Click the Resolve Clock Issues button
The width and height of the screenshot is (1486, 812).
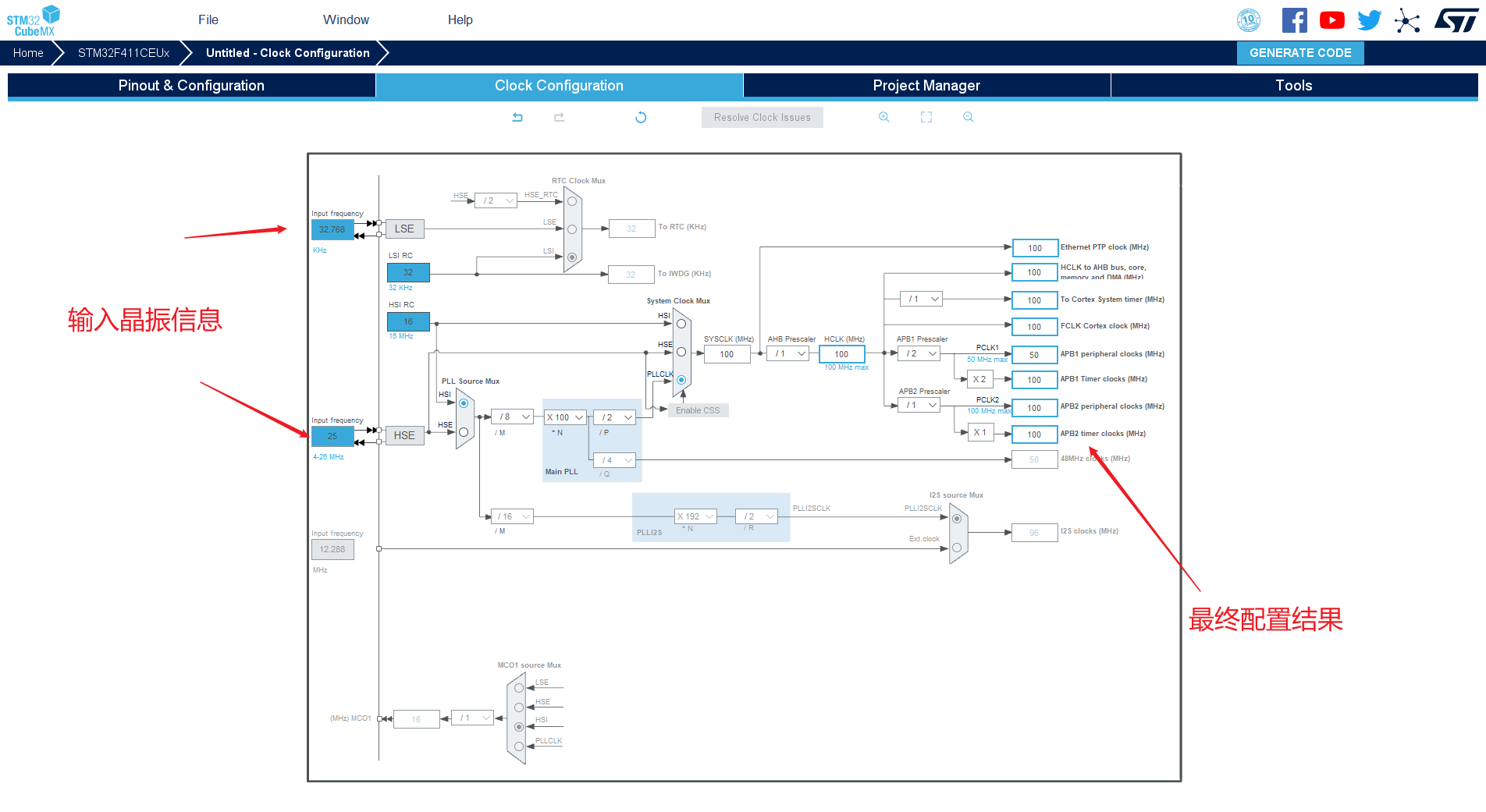click(x=763, y=117)
